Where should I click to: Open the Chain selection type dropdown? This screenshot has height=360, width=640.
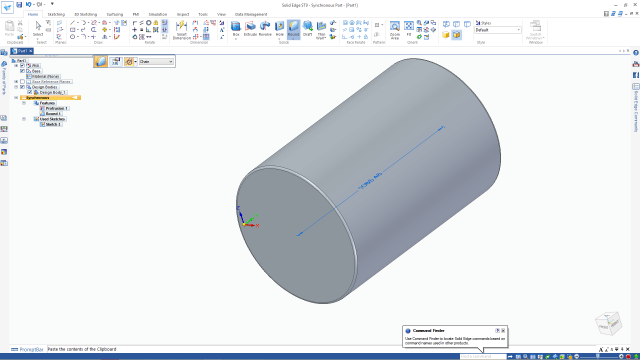pyautogui.click(x=156, y=62)
